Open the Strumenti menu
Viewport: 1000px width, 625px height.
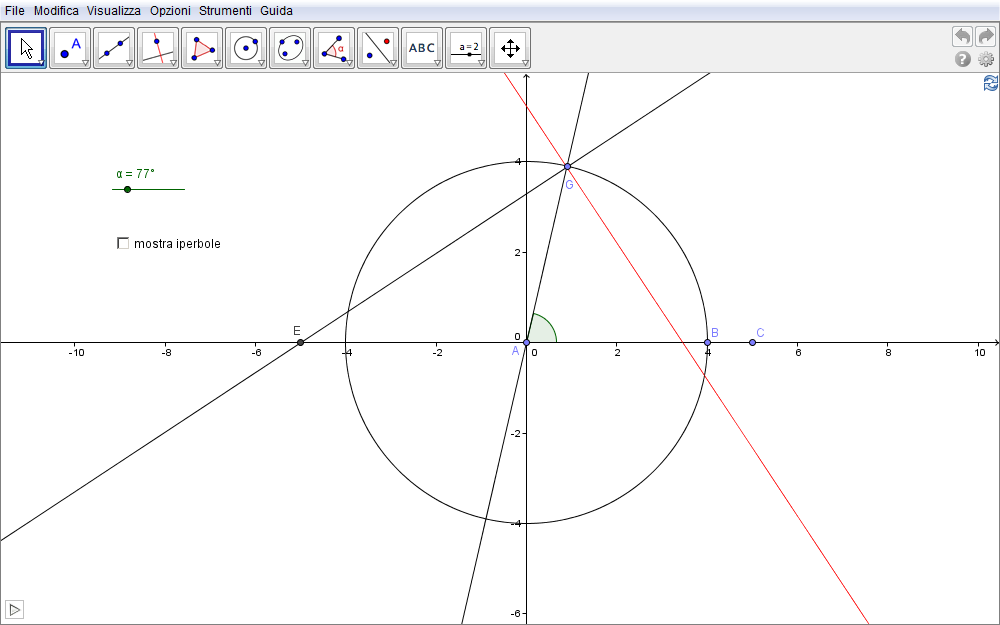(x=225, y=11)
